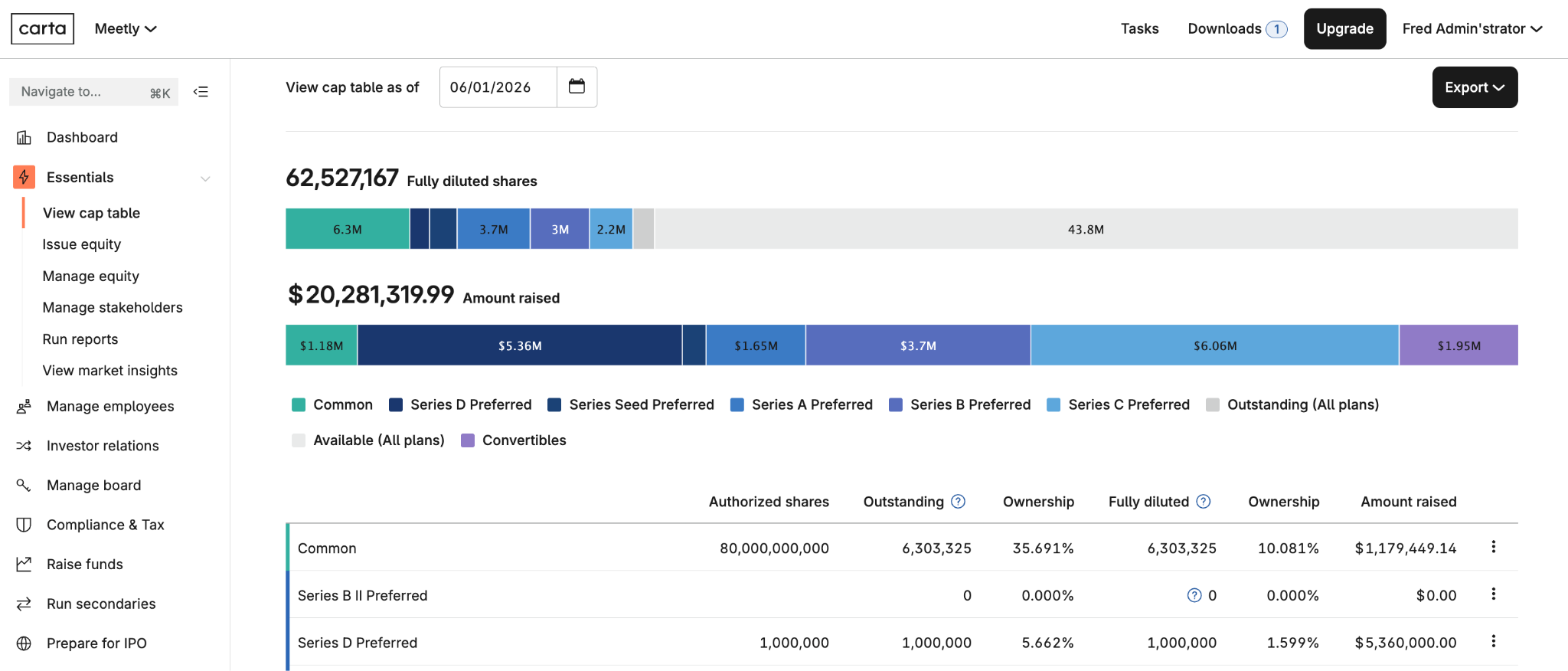The height and width of the screenshot is (671, 1568).
Task: Open the Meetly company switcher
Action: (x=126, y=29)
